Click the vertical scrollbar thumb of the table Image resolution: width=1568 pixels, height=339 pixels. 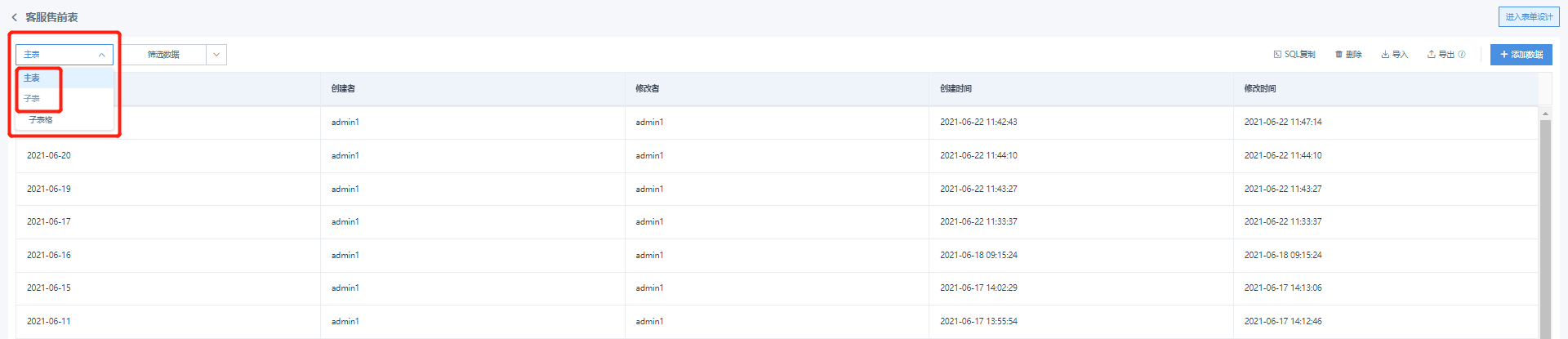click(x=1545, y=229)
